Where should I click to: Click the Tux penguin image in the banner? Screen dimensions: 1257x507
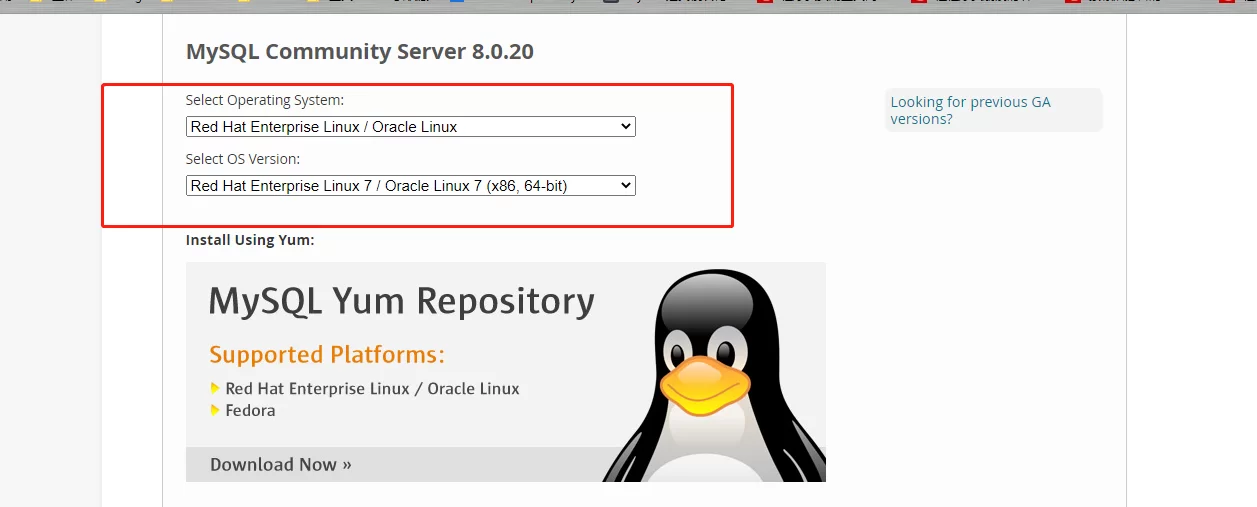click(714, 375)
